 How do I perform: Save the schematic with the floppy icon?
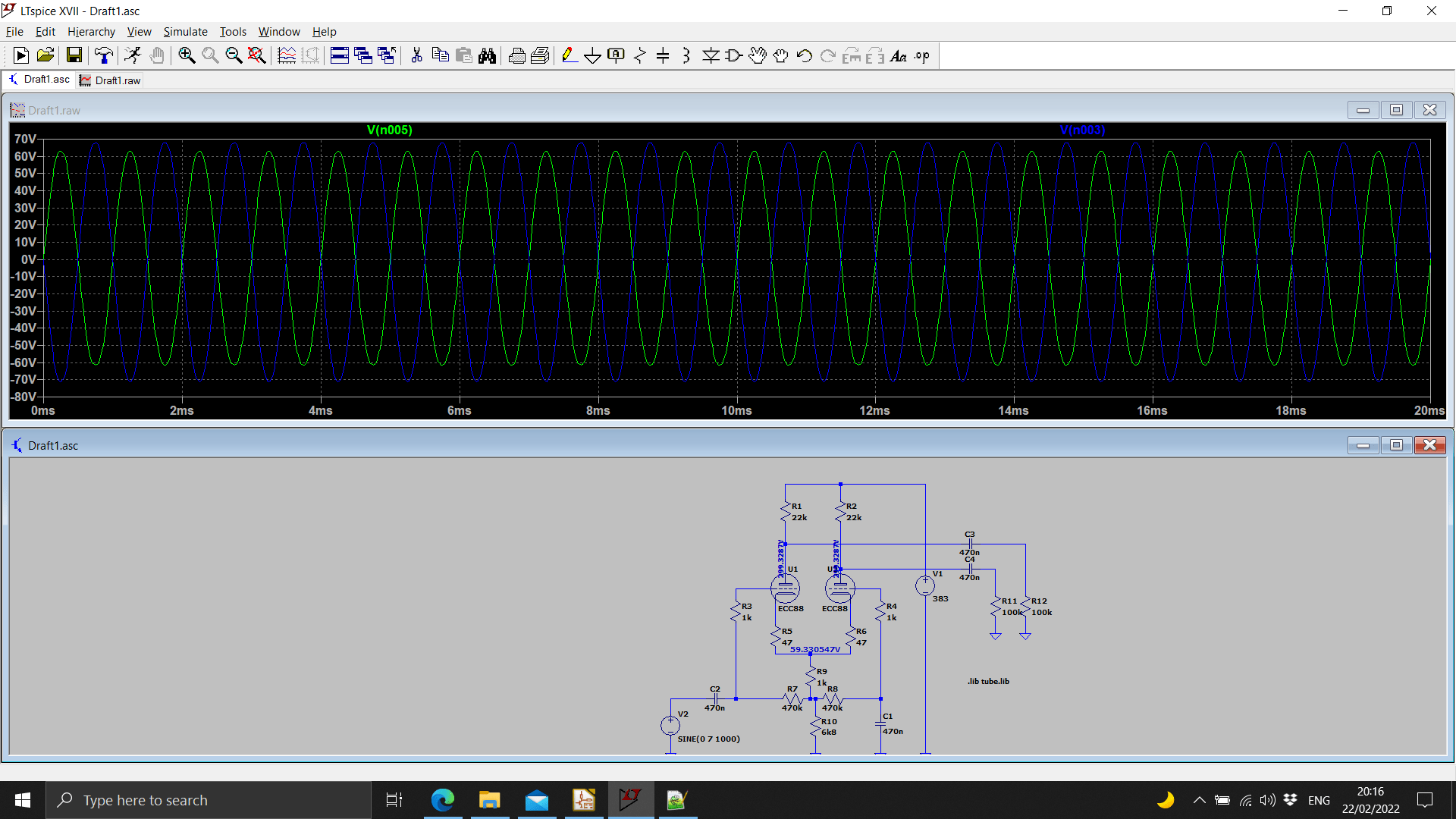(74, 55)
